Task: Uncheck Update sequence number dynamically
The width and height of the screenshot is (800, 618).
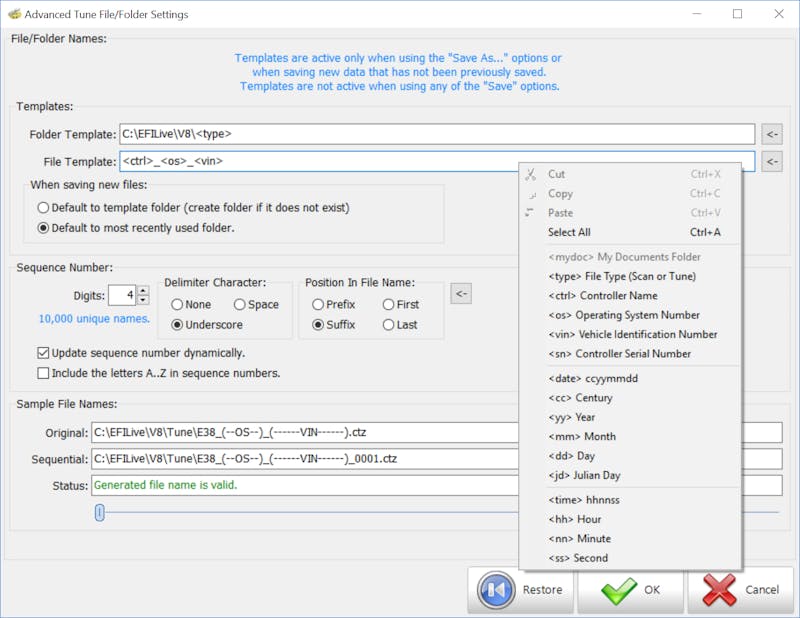Action: coord(43,353)
